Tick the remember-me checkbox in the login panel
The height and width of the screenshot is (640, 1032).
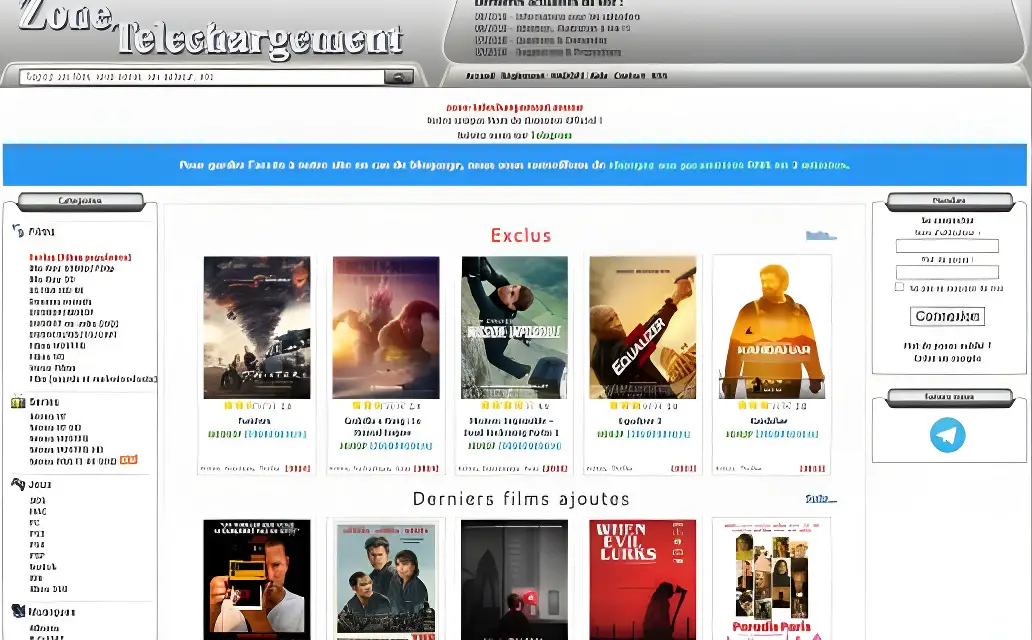pos(899,286)
